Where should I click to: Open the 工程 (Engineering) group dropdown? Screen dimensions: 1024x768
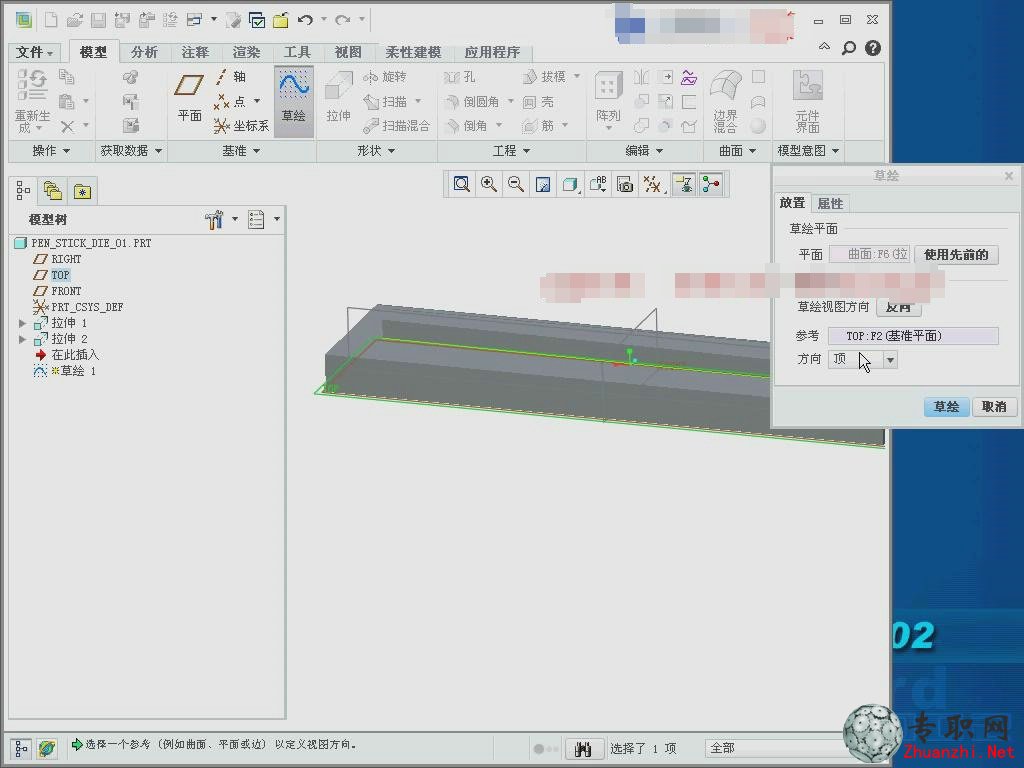(x=511, y=151)
